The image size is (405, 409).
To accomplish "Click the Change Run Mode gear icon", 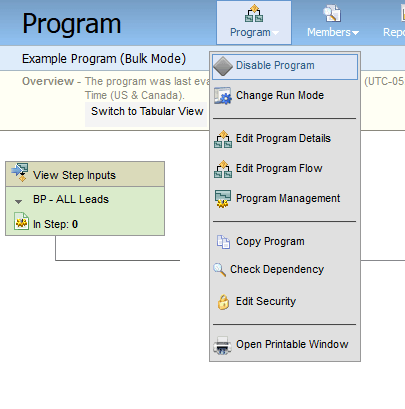I will click(x=223, y=96).
